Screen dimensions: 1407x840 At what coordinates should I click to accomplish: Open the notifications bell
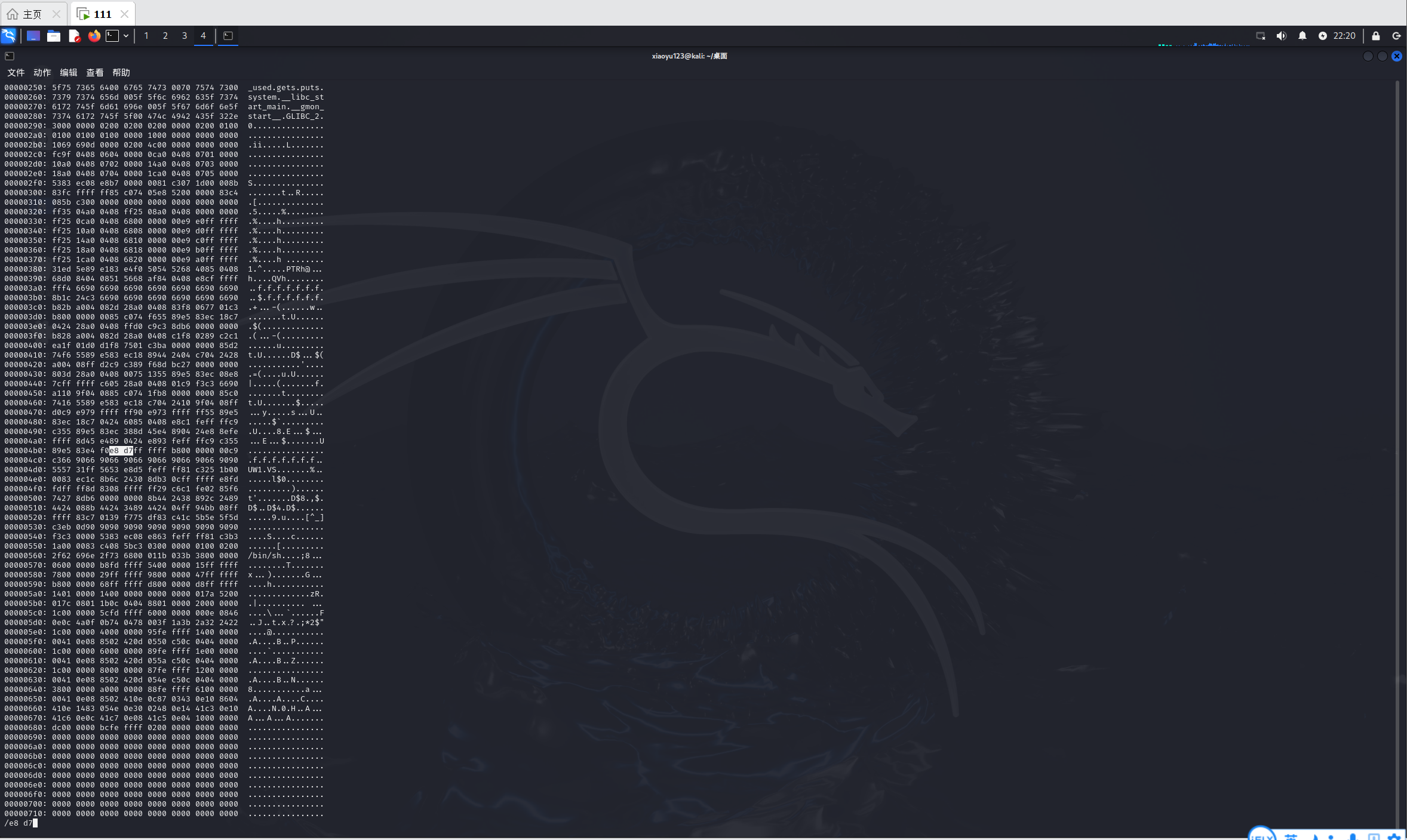tap(1302, 36)
